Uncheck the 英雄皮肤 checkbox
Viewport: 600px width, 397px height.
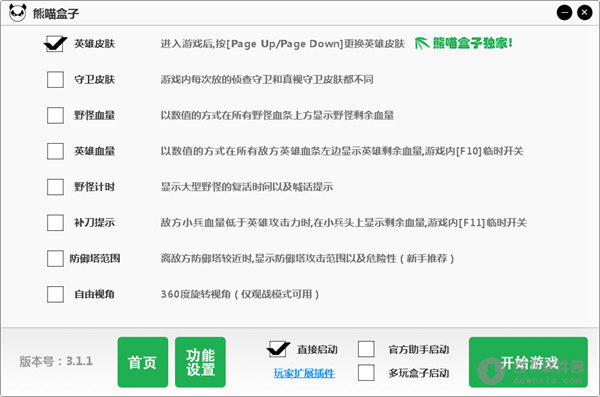click(55, 44)
